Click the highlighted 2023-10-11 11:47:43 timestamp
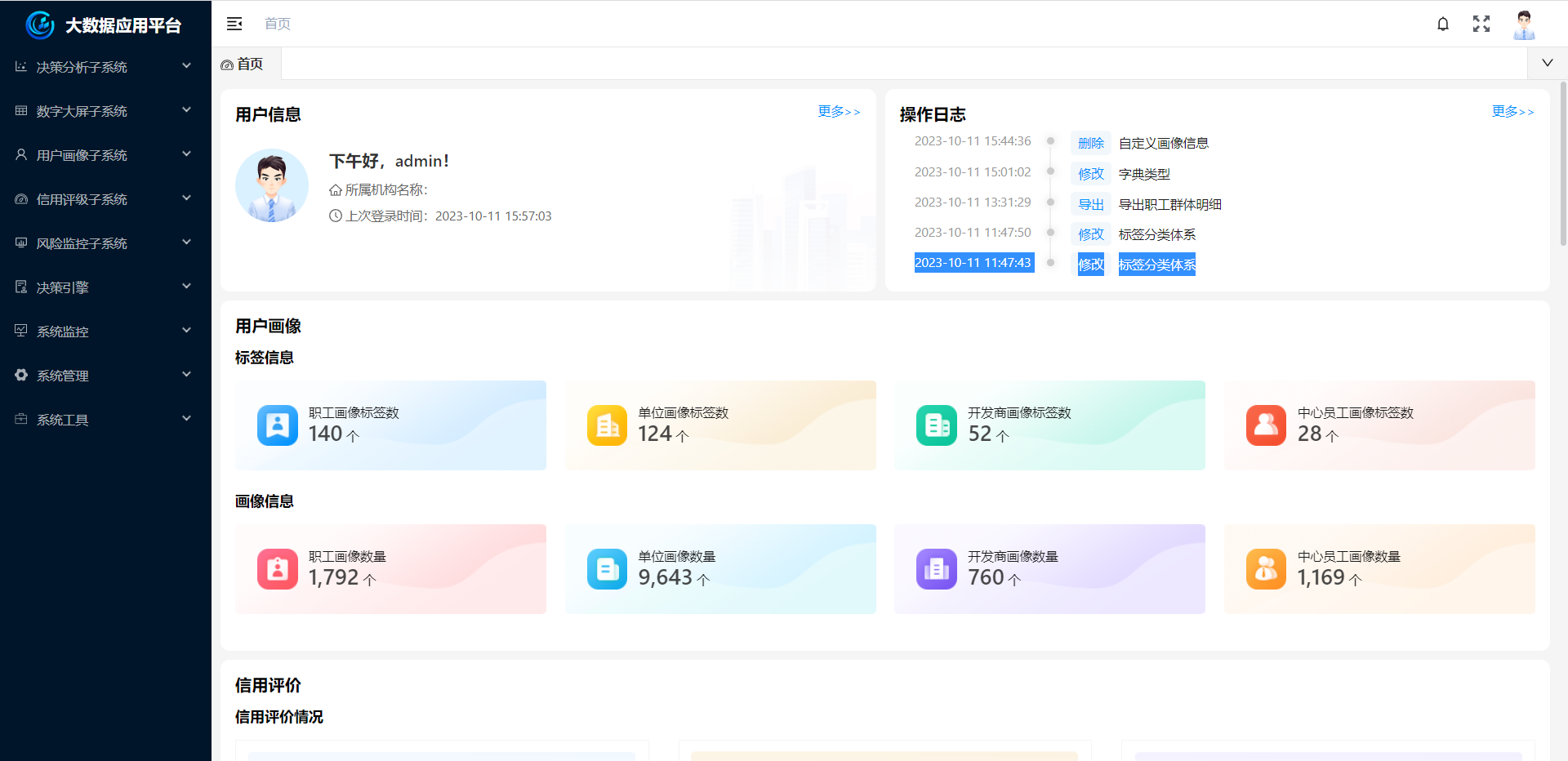This screenshot has width=1568, height=761. tap(973, 263)
